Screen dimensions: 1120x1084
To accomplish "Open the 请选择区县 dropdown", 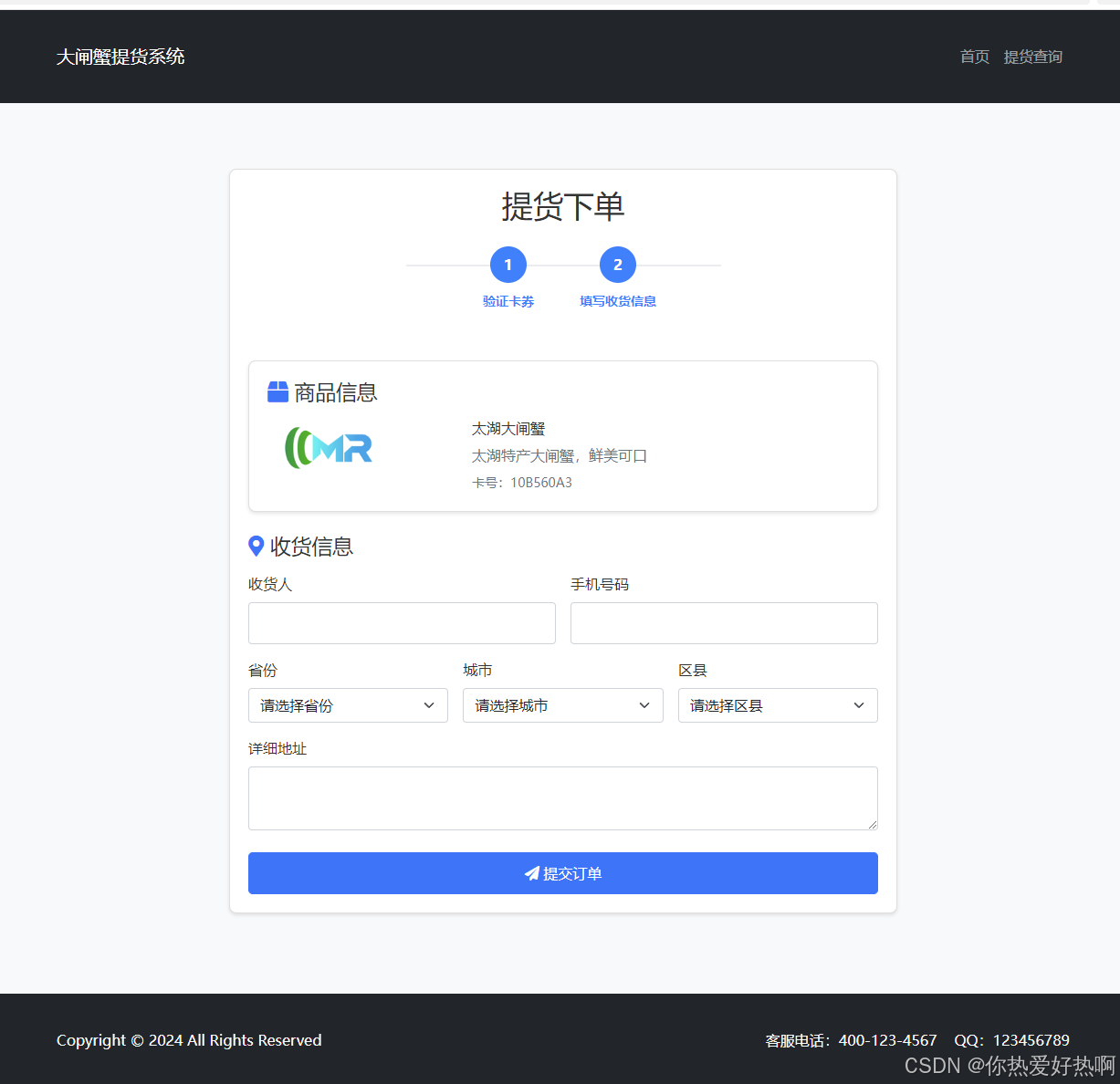I will (x=778, y=705).
